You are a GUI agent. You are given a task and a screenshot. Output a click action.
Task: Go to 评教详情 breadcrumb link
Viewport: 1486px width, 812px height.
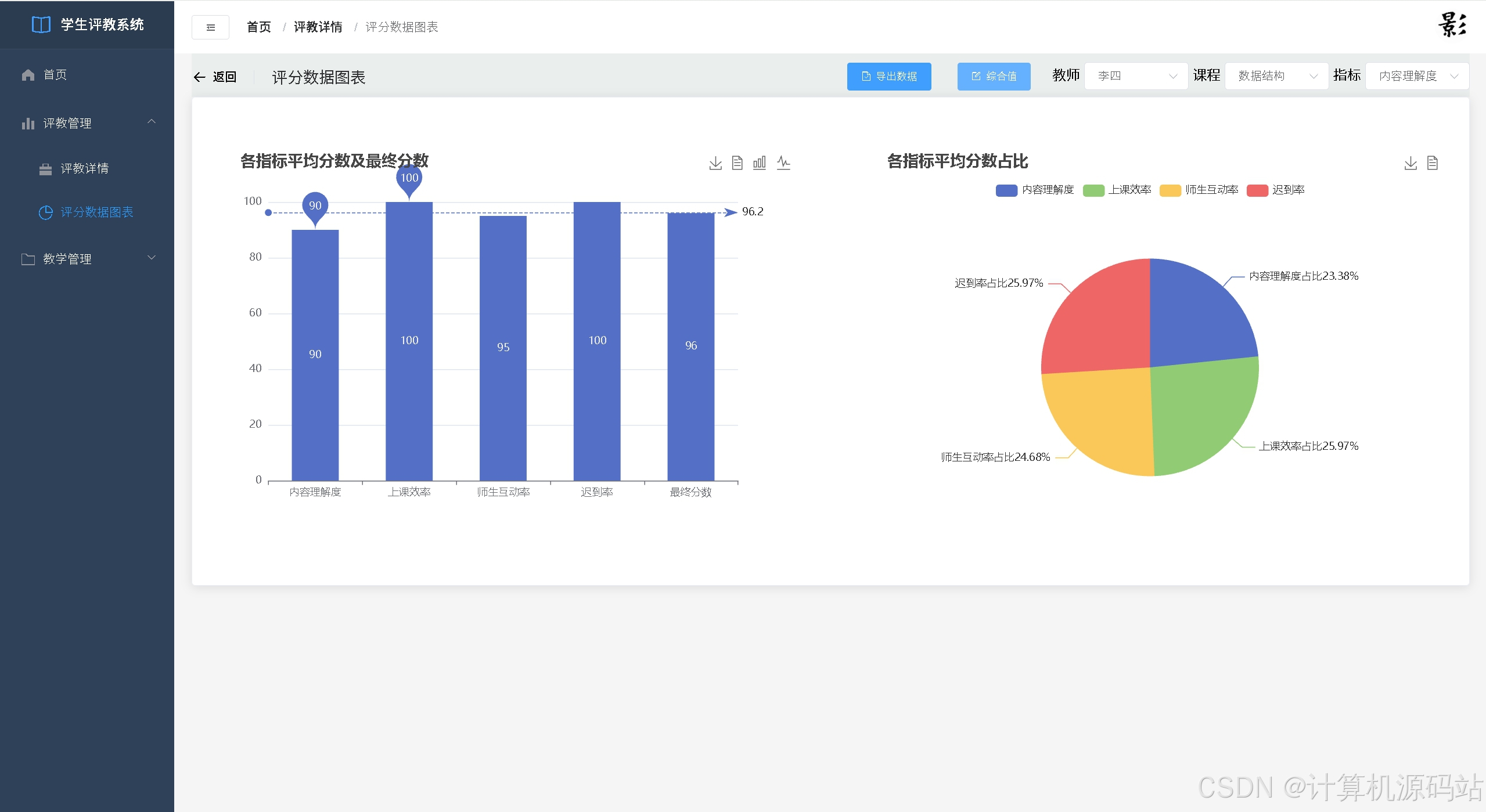pos(318,27)
